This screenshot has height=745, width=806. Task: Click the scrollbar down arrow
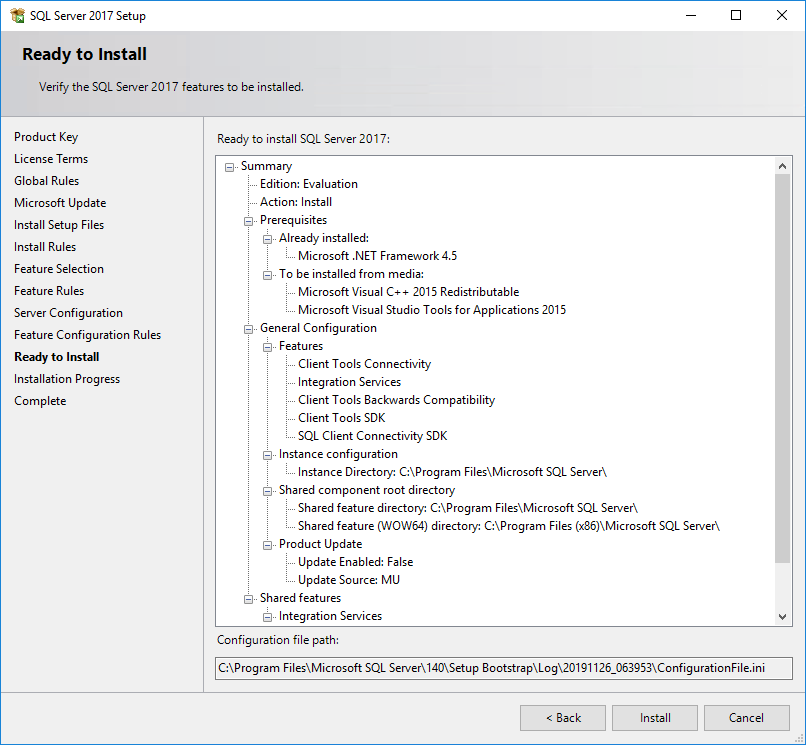click(x=782, y=616)
